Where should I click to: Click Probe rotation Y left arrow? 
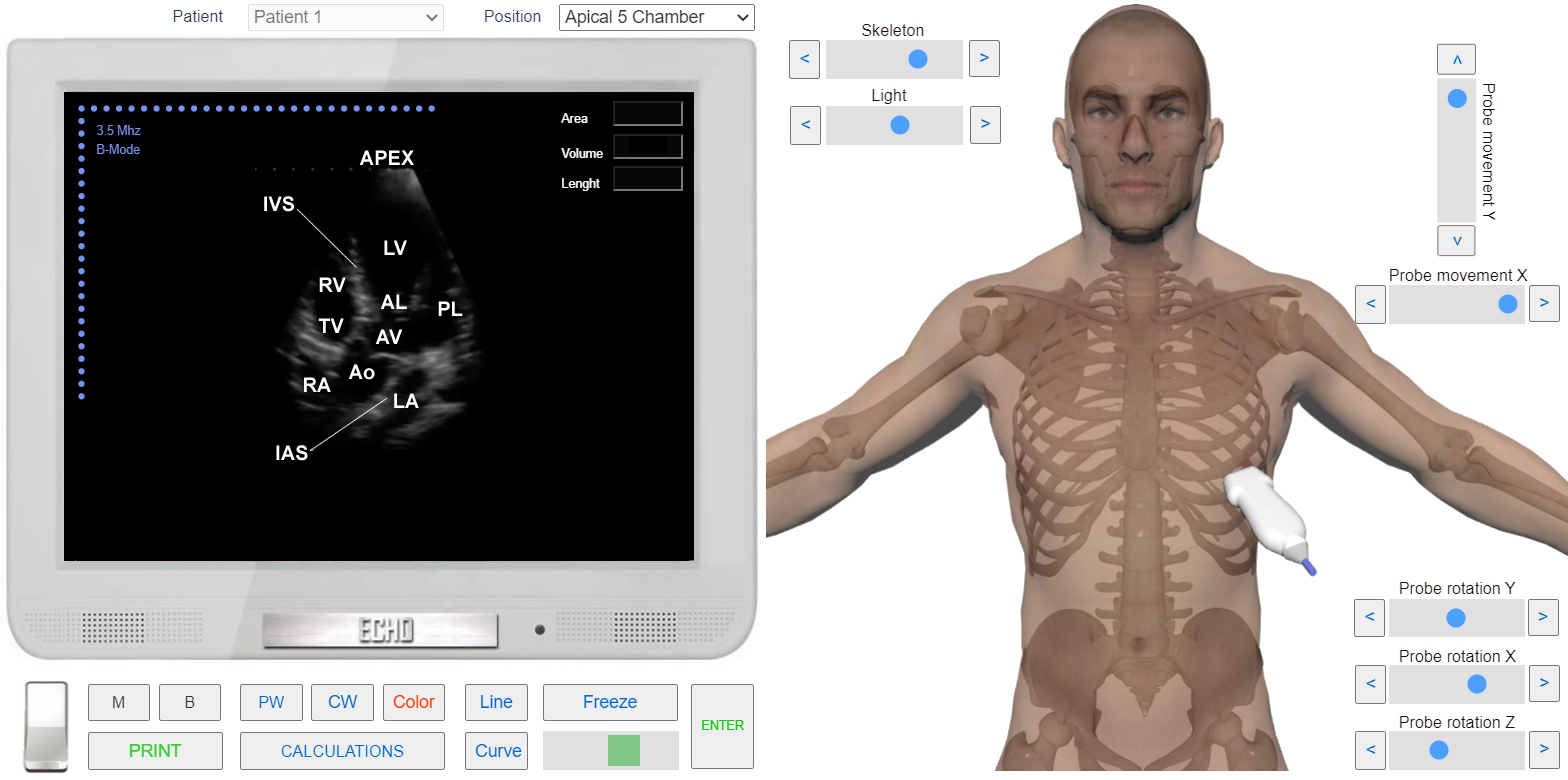click(1369, 618)
